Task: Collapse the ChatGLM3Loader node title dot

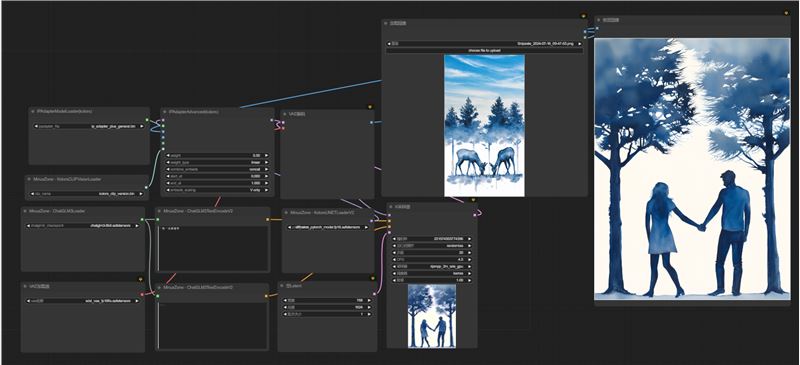Action: point(27,210)
